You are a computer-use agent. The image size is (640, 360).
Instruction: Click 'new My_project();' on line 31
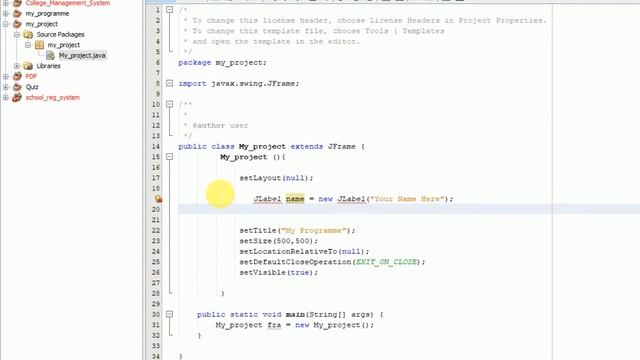click(x=334, y=325)
